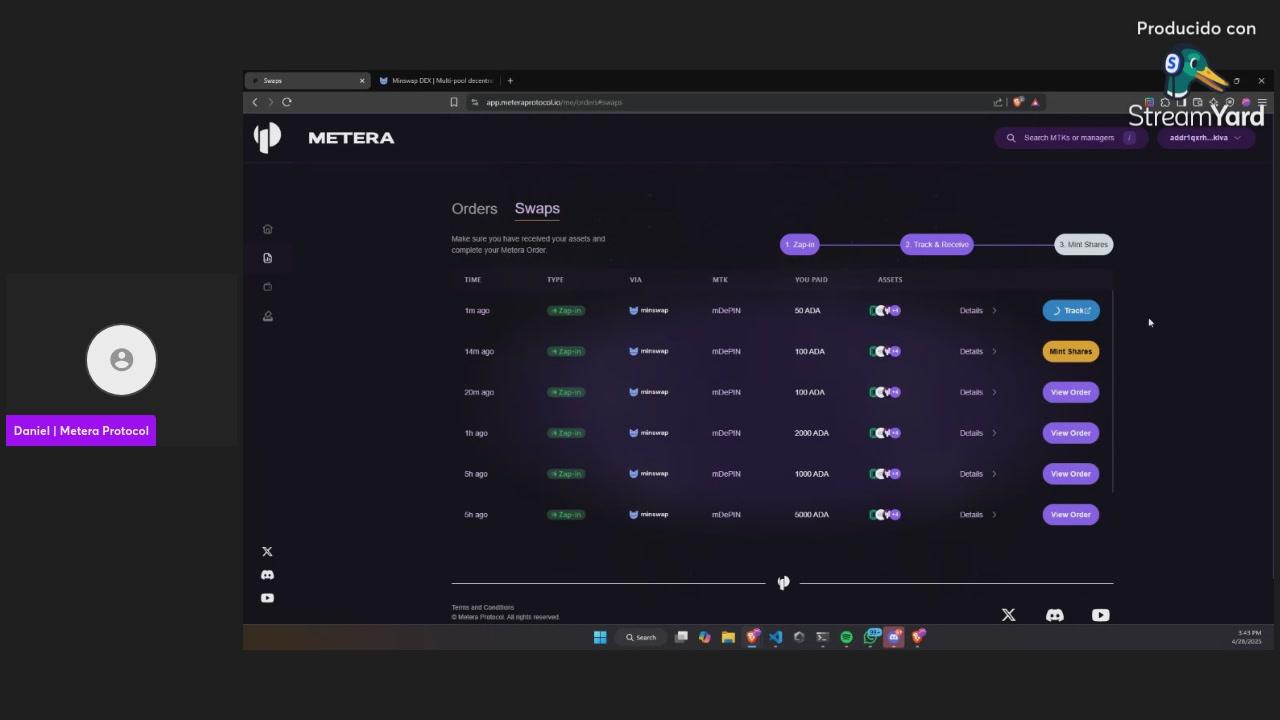1280x720 pixels.
Task: Click the Metera logo icon
Action: pos(267,138)
